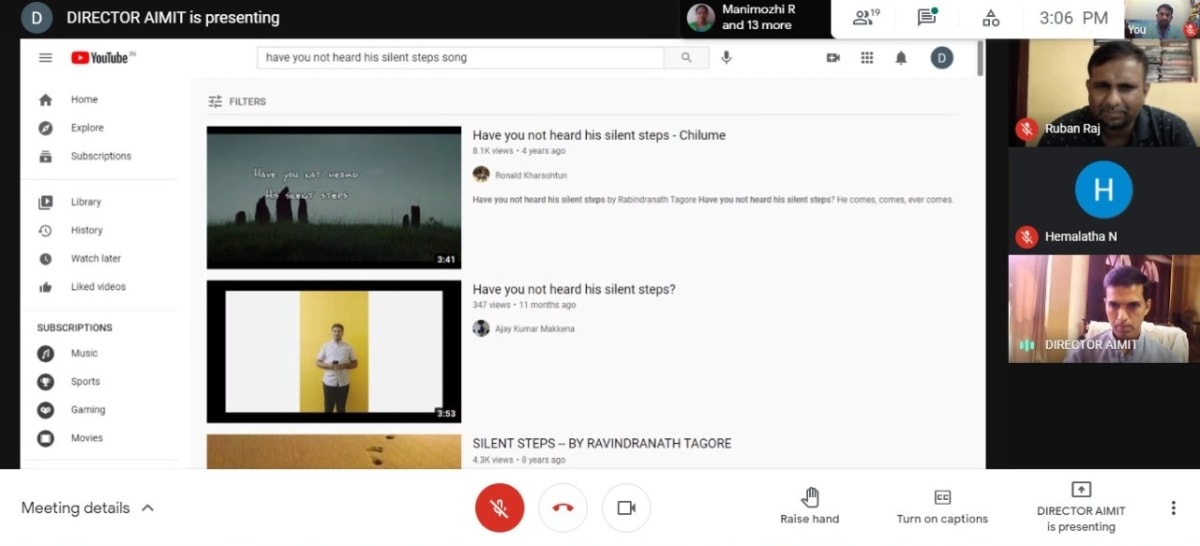This screenshot has width=1200, height=546.
Task: Start voice search with microphone icon
Action: coord(726,58)
